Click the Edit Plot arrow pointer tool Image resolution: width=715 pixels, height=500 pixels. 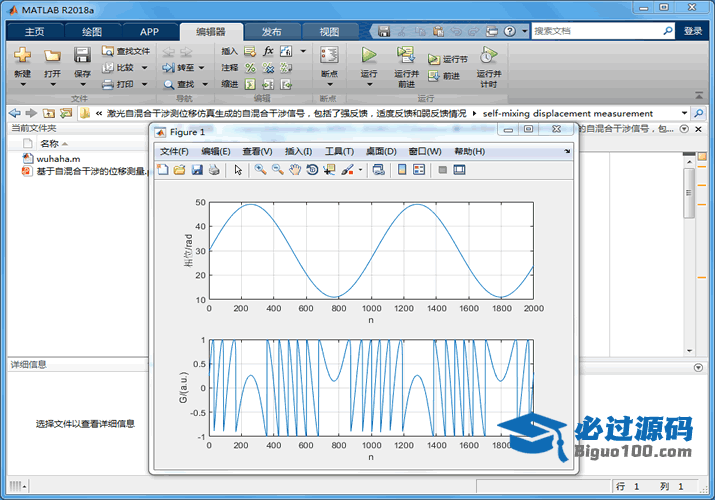point(238,170)
